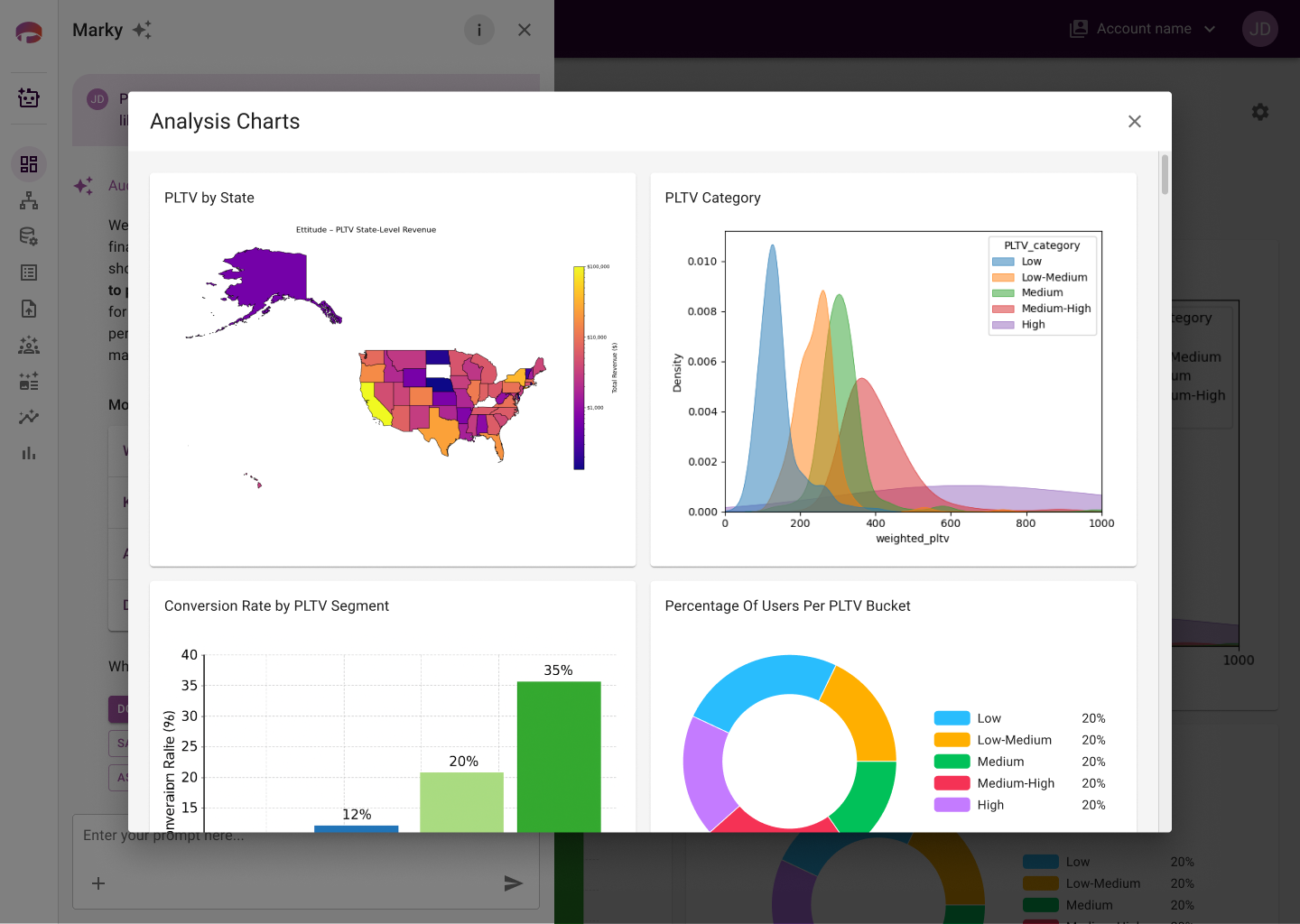Viewport: 1300px width, 924px height.
Task: Open the settings gear icon
Action: 1260,112
